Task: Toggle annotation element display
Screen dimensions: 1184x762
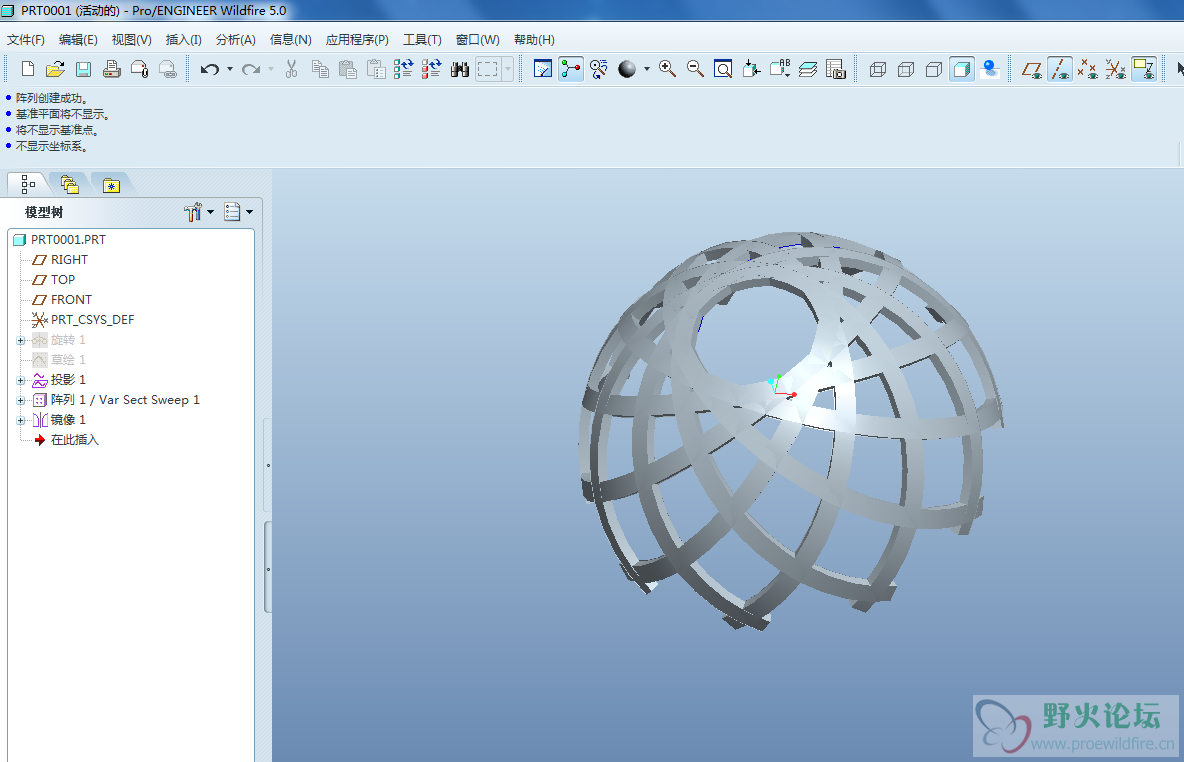Action: (1144, 69)
